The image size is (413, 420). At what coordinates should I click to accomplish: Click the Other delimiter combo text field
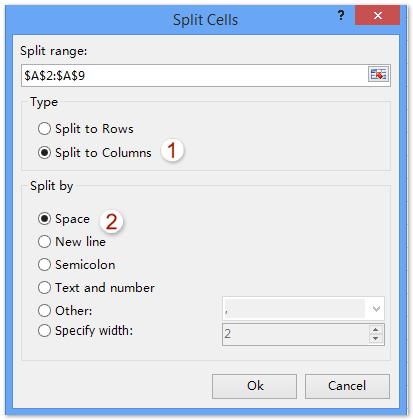295,309
